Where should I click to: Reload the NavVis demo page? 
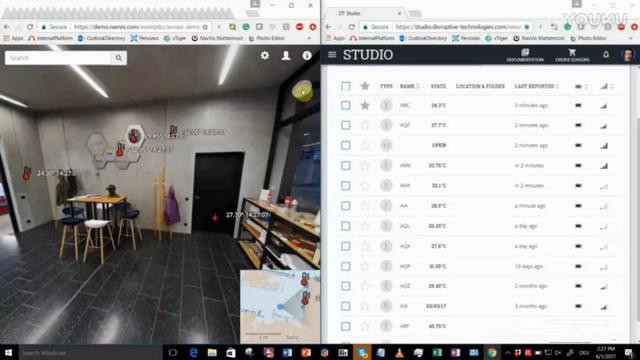click(x=30, y=27)
